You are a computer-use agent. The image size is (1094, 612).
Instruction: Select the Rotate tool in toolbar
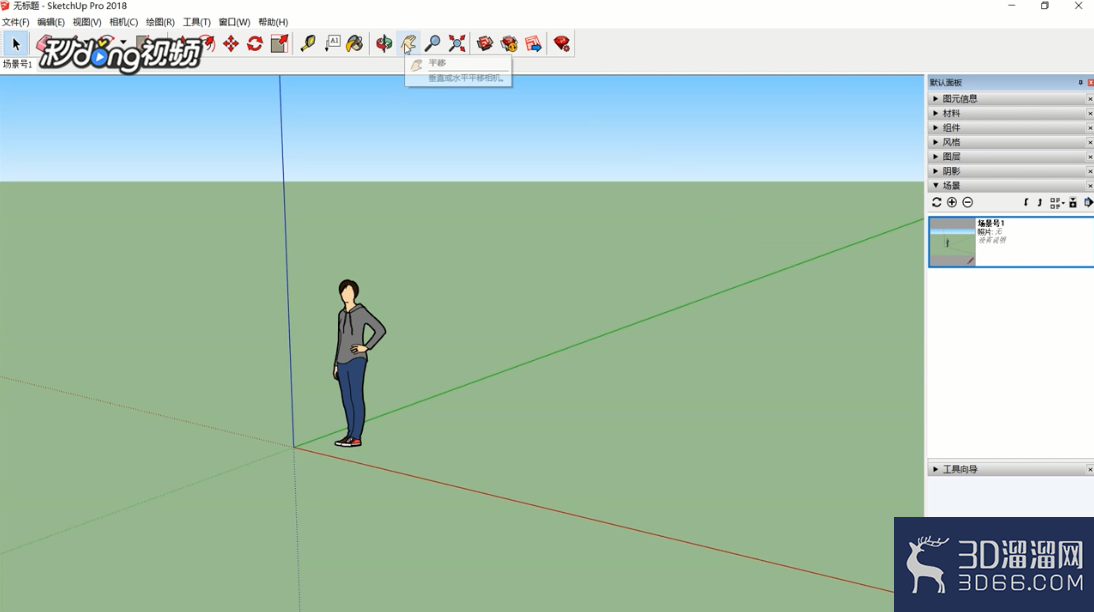pyautogui.click(x=255, y=44)
